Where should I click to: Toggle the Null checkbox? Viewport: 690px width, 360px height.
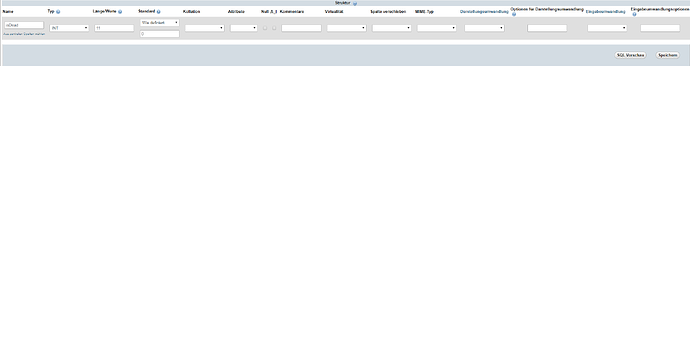265,28
